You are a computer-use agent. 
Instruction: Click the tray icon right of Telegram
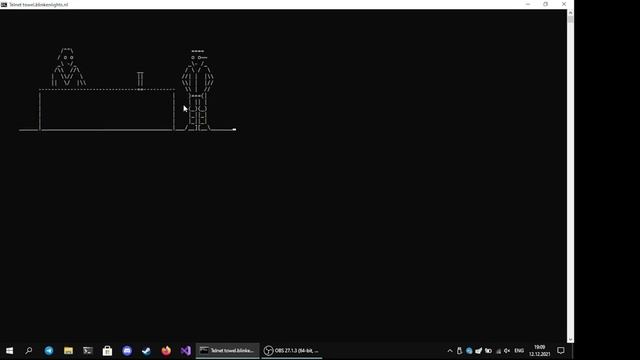[478, 351]
